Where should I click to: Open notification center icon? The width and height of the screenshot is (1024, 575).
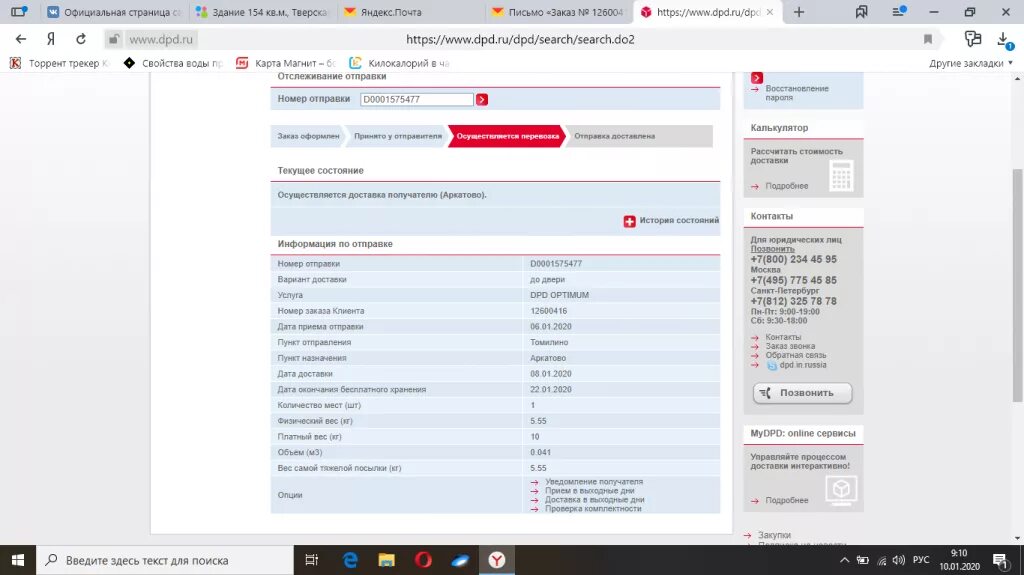(1000, 560)
